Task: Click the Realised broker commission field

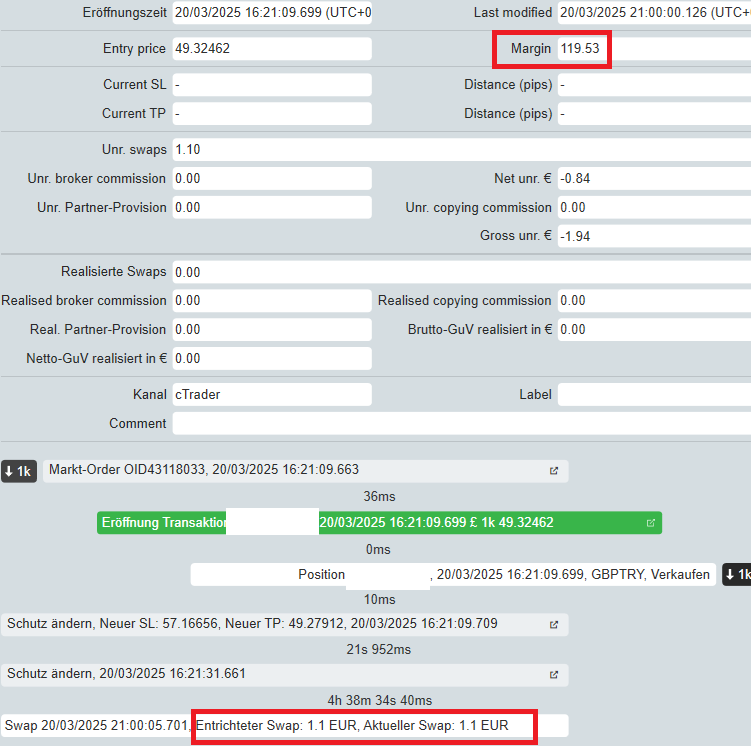Action: pyautogui.click(x=272, y=301)
